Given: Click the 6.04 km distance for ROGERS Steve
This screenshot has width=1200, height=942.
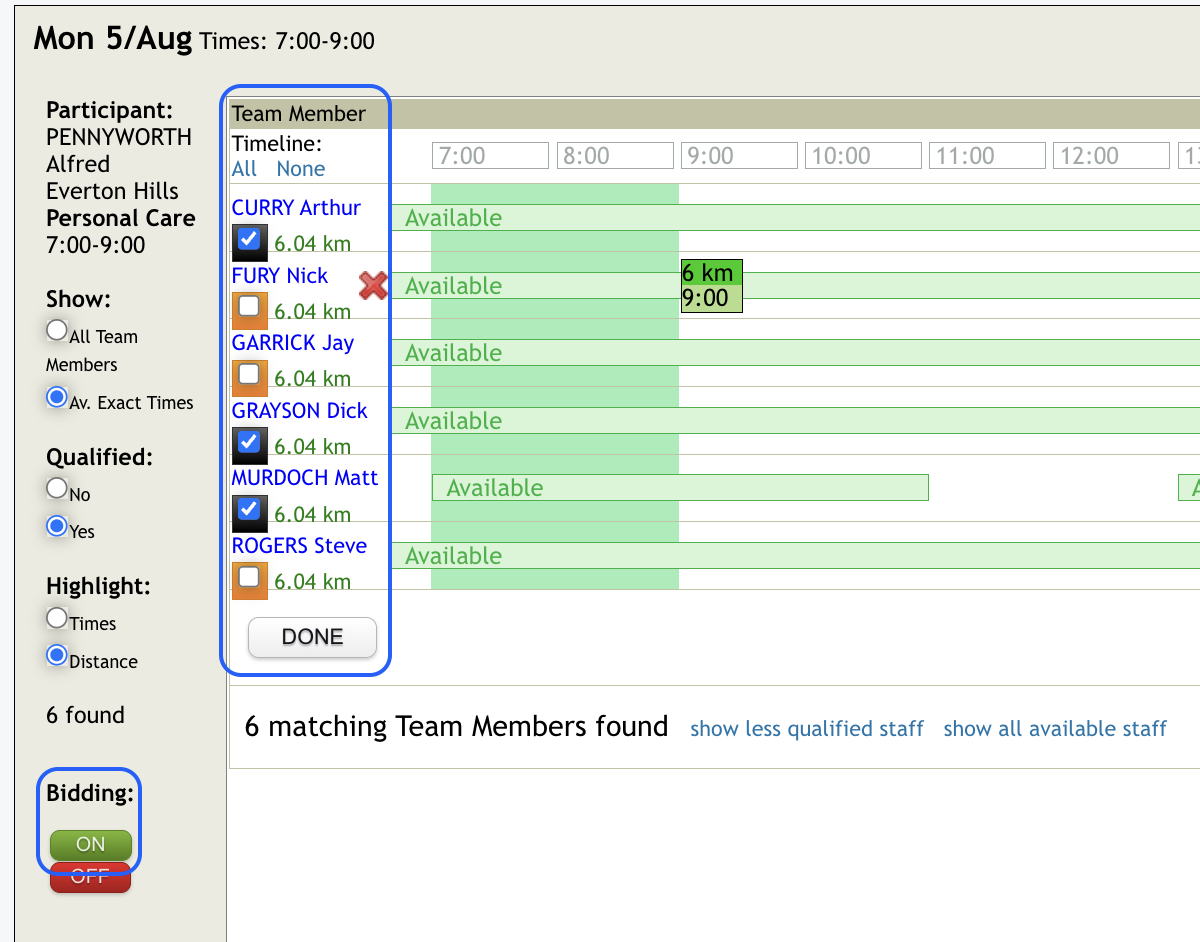Looking at the screenshot, I should pyautogui.click(x=312, y=581).
